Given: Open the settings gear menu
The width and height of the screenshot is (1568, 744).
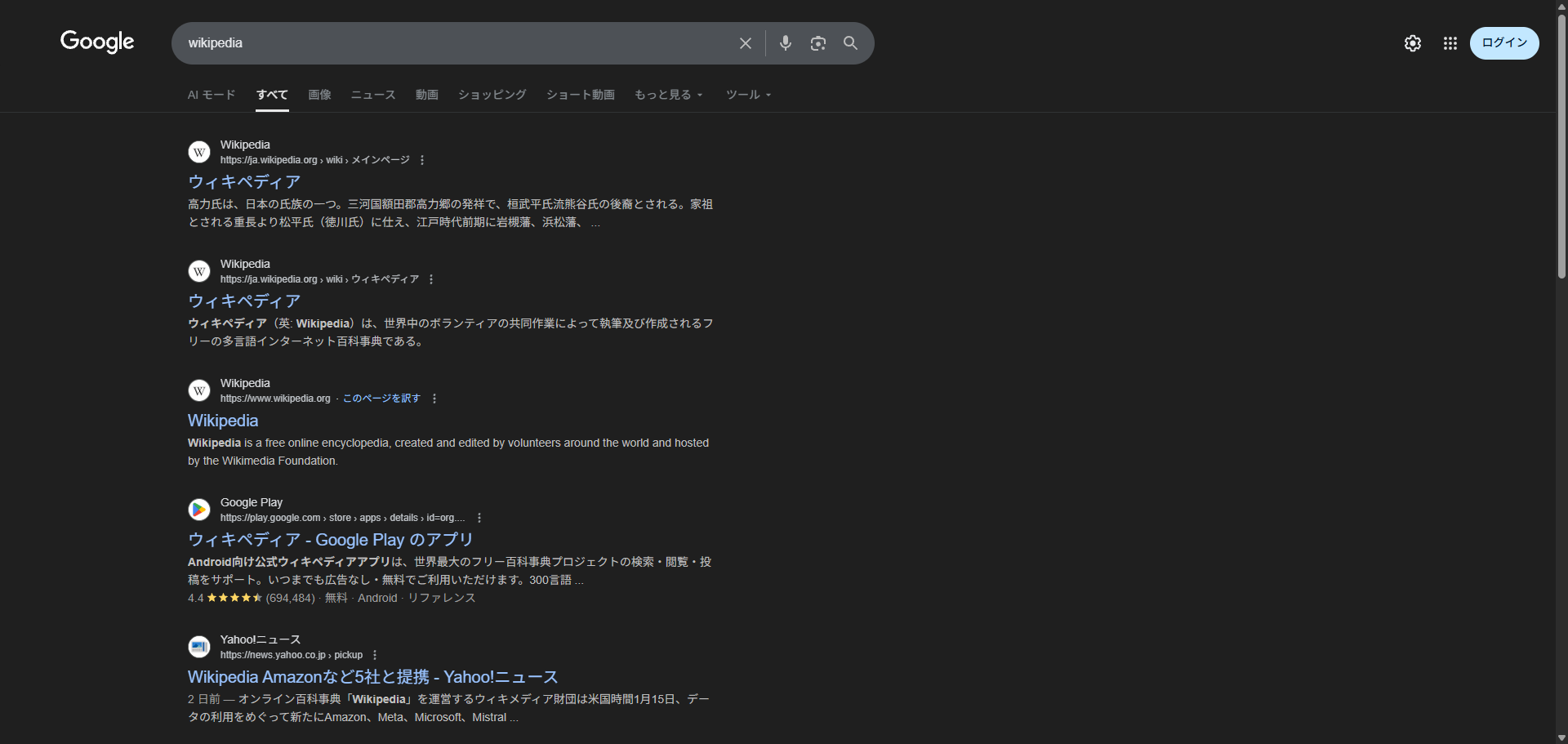Looking at the screenshot, I should coord(1413,43).
